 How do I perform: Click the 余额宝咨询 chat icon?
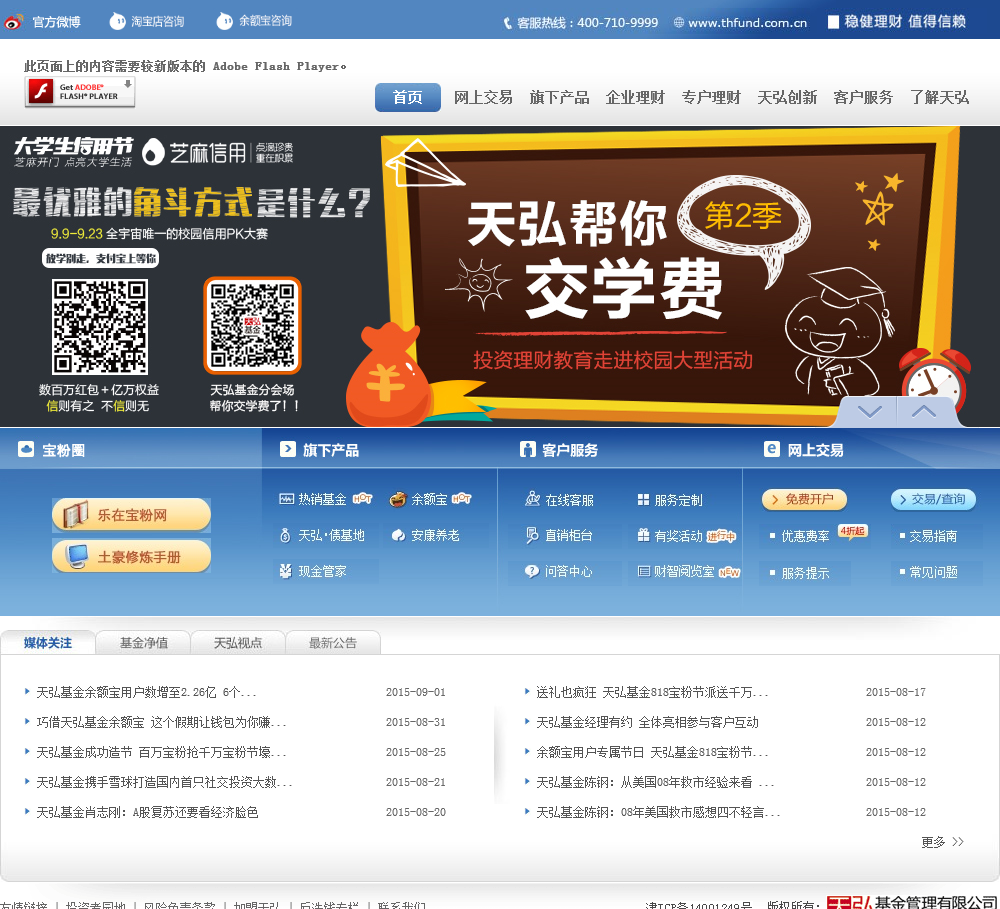224,22
